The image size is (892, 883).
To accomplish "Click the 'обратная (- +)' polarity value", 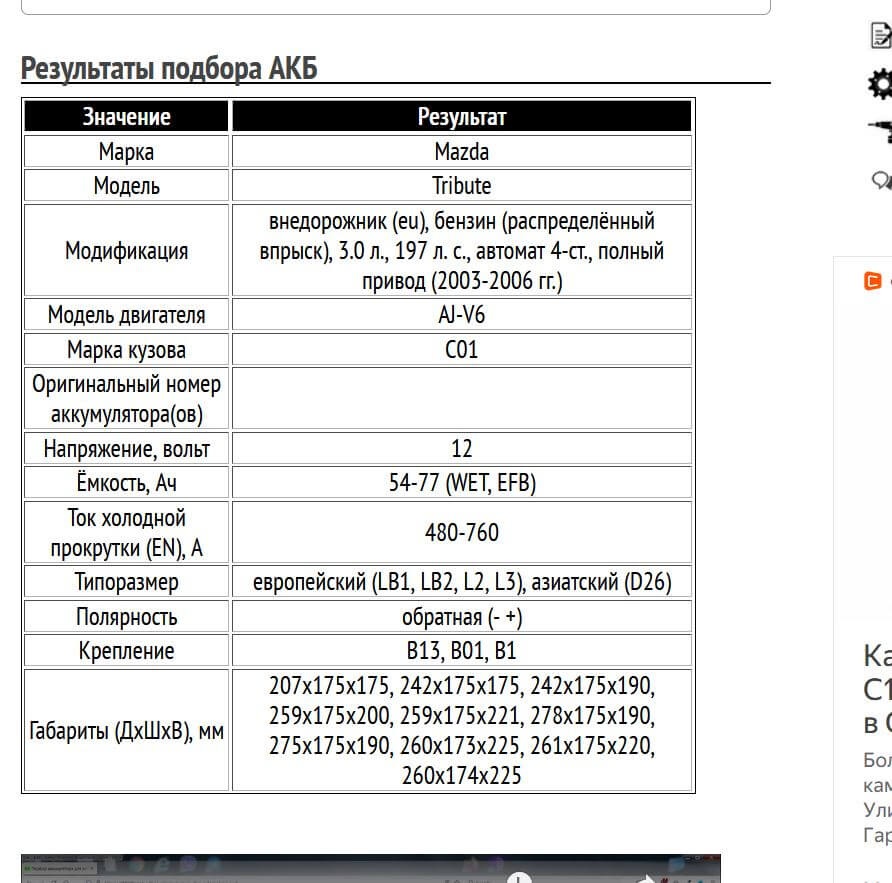I will (x=461, y=617).
